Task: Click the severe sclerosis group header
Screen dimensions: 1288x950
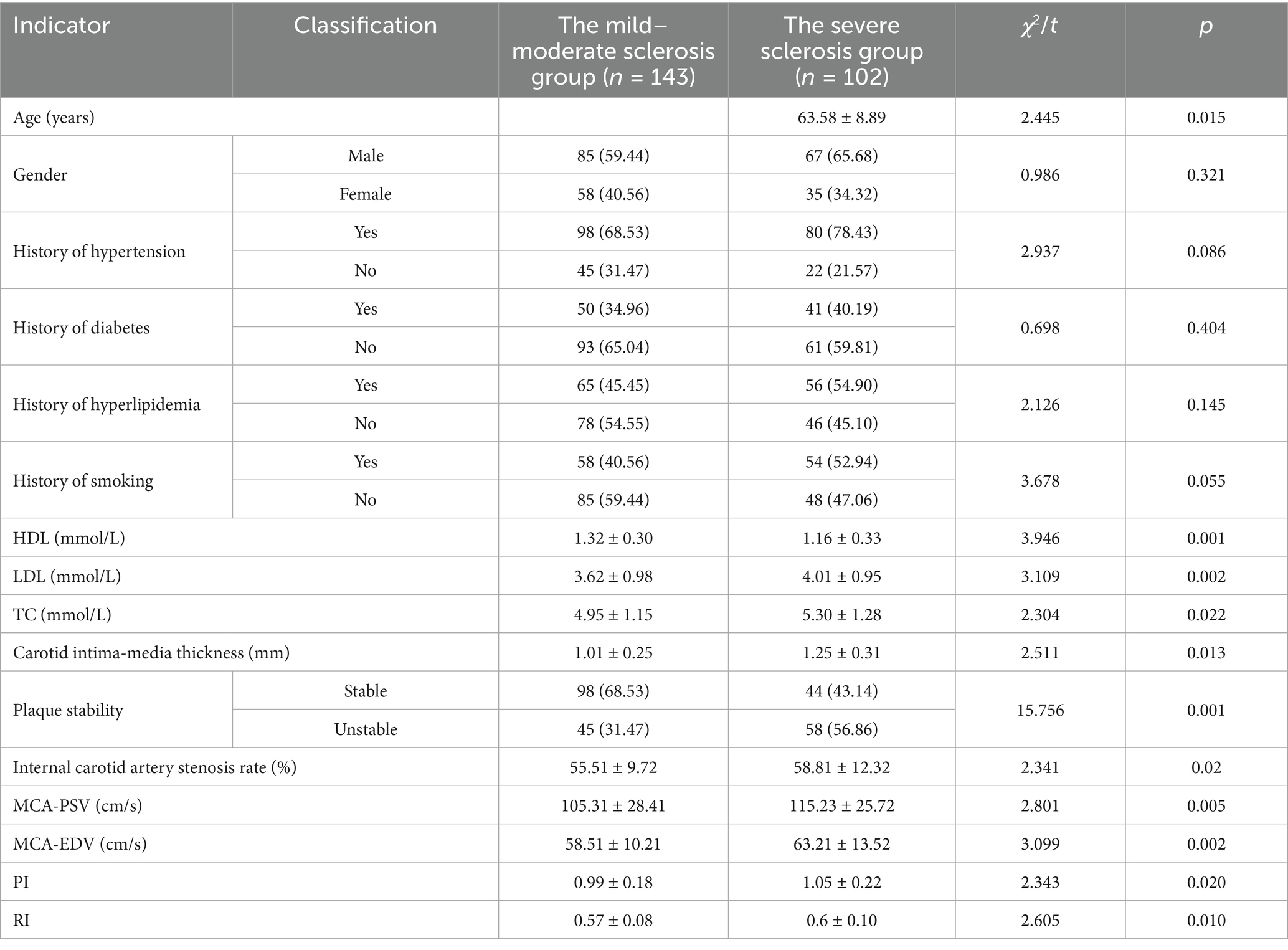Action: [841, 50]
